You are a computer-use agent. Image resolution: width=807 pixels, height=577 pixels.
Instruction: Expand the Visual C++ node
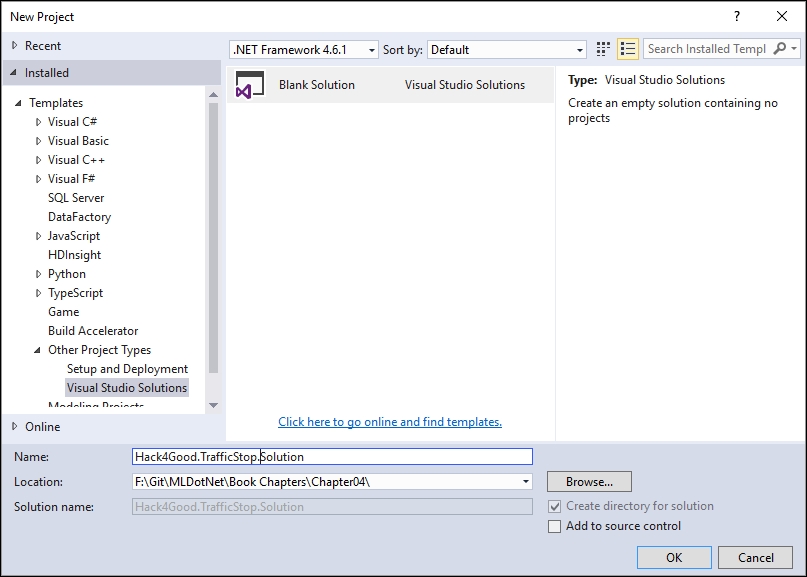38,160
